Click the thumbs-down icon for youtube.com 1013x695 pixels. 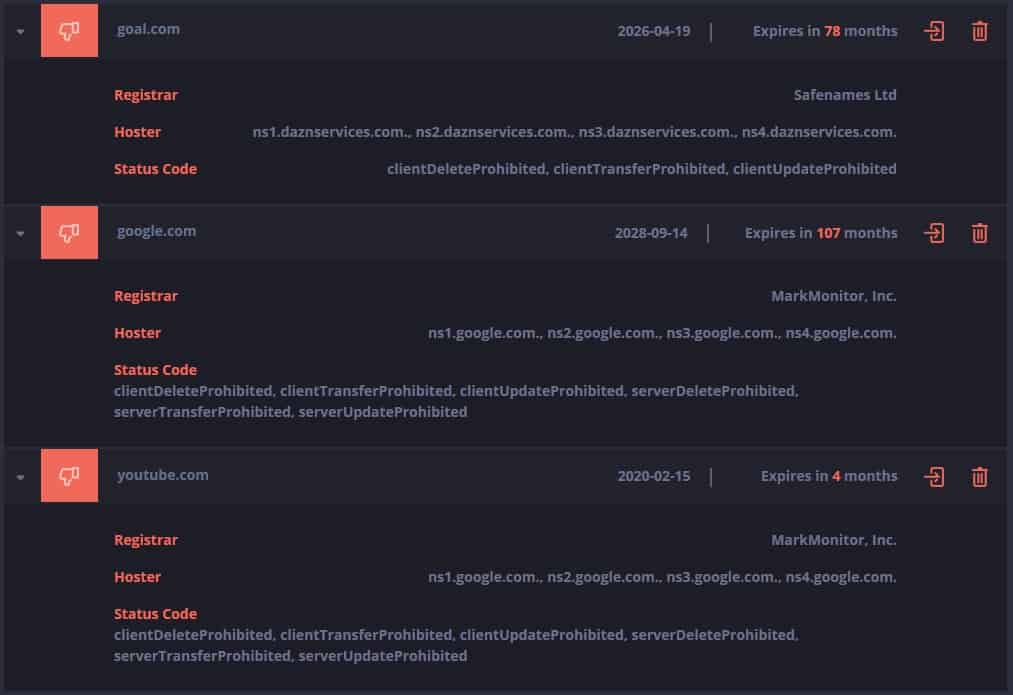click(69, 475)
